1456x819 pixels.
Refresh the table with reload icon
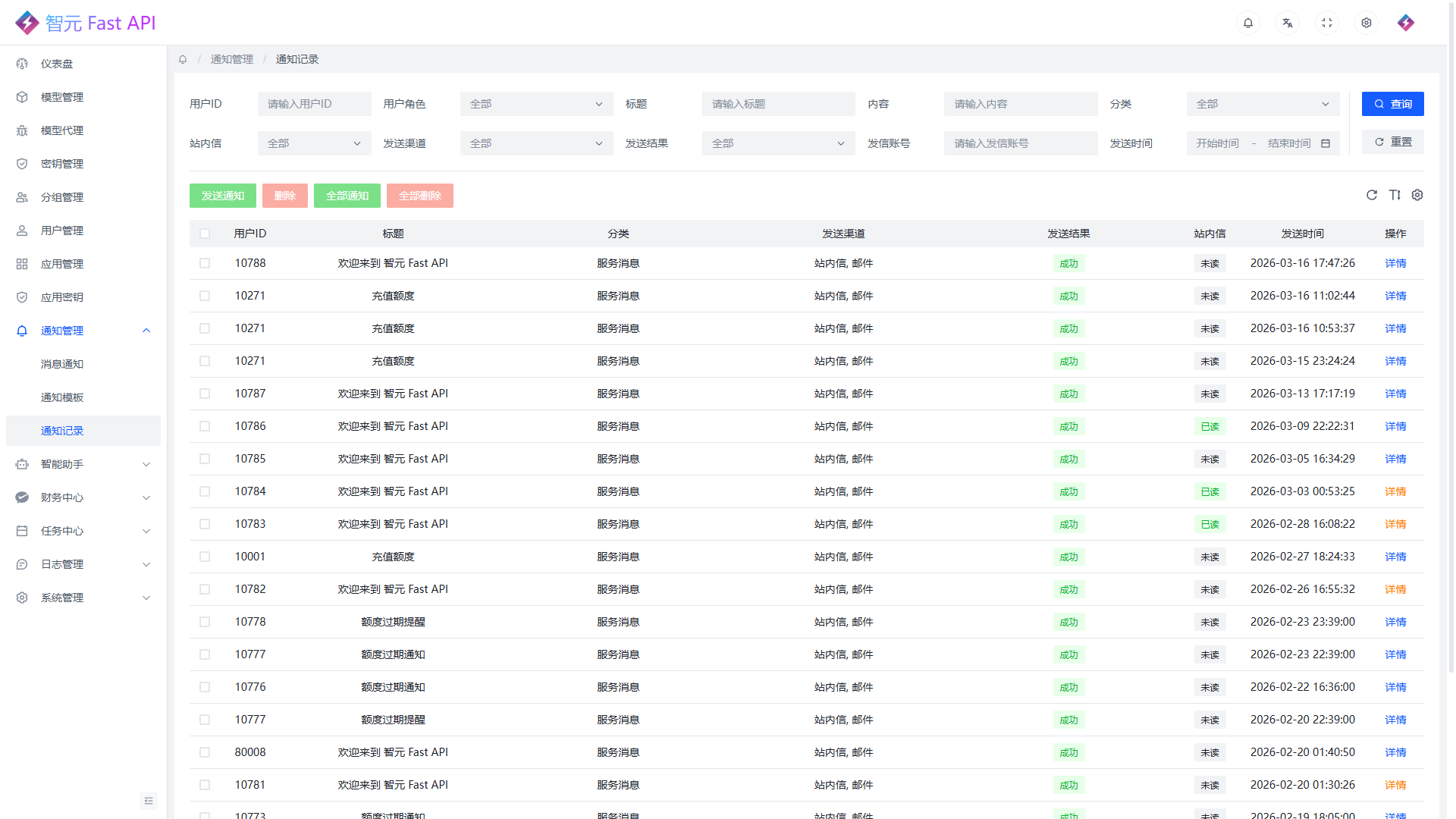[x=1371, y=195]
